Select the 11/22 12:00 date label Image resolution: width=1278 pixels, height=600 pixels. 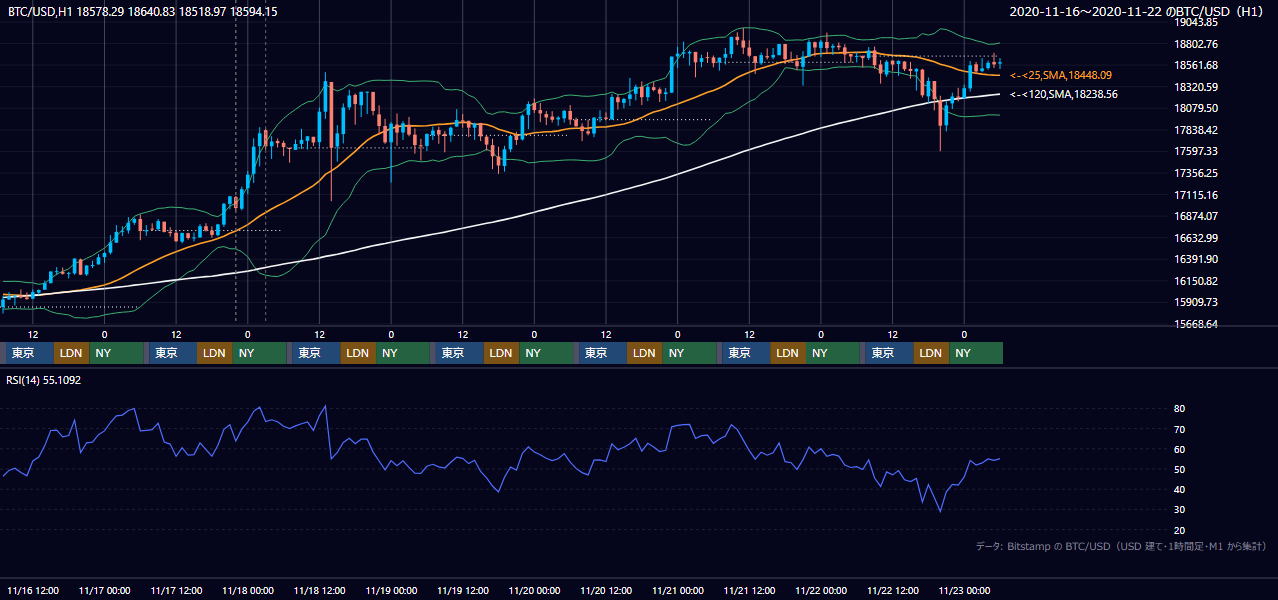tap(893, 591)
